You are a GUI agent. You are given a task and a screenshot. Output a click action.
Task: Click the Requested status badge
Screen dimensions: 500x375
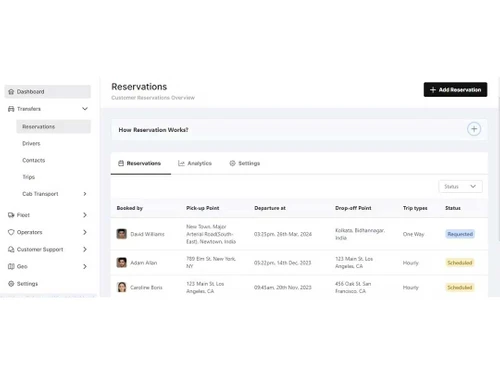(460, 234)
